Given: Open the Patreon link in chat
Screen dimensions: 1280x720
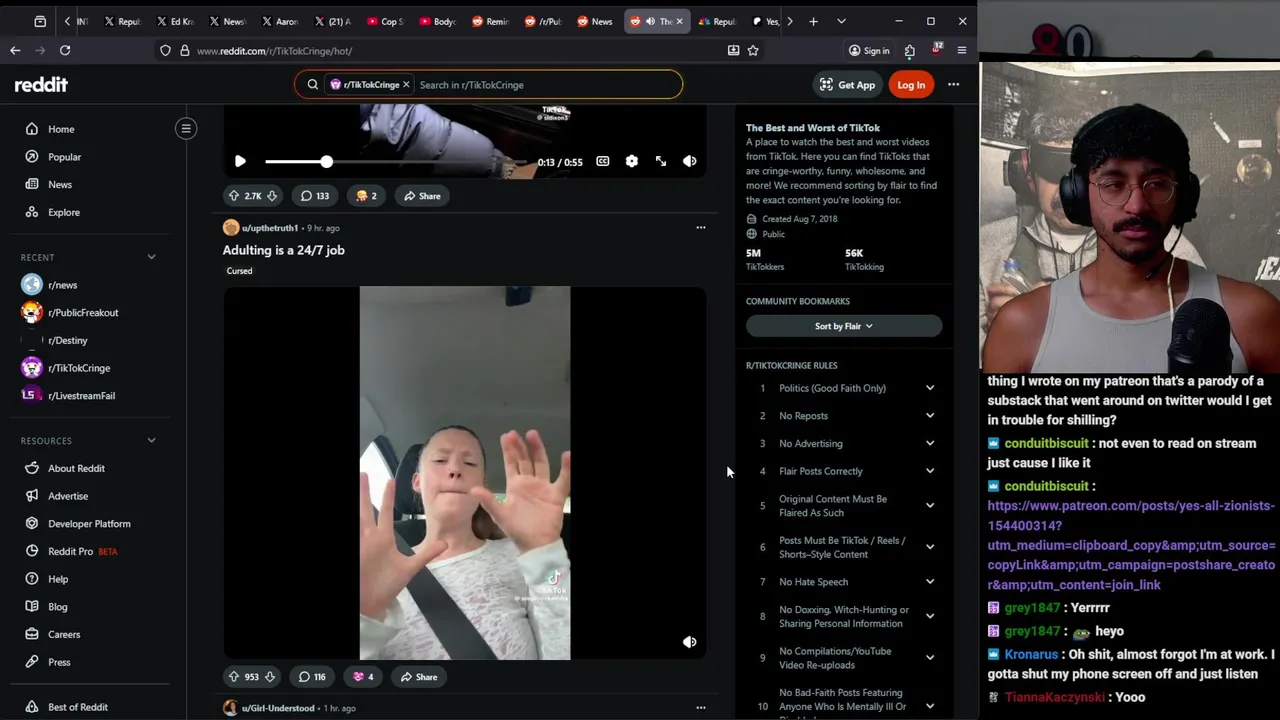Looking at the screenshot, I should pyautogui.click(x=1131, y=545).
